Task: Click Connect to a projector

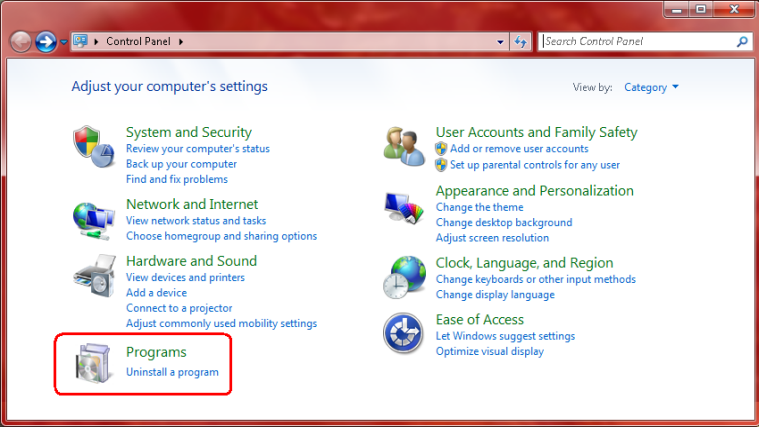Action: (179, 308)
